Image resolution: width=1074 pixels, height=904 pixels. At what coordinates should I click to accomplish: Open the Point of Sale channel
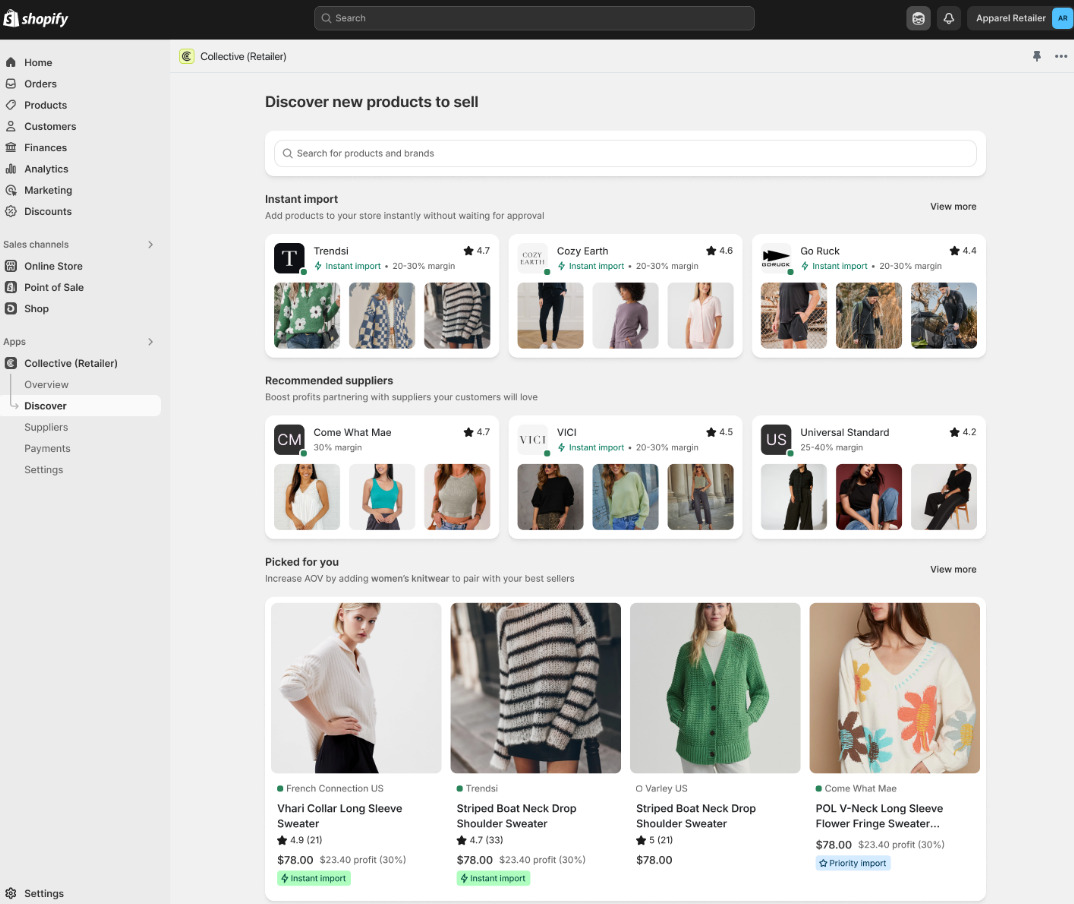click(54, 287)
